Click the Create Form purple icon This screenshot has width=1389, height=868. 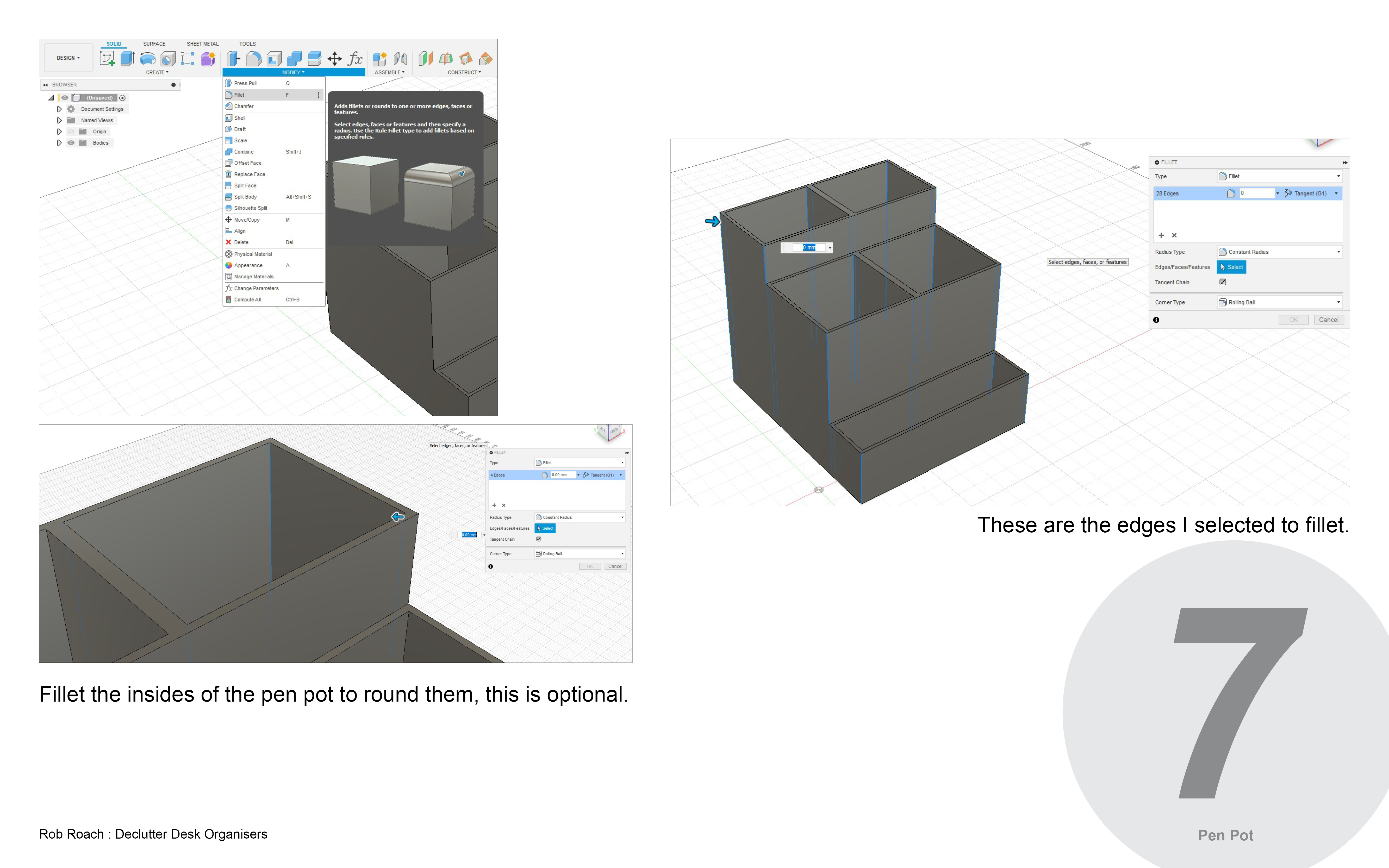[x=208, y=59]
